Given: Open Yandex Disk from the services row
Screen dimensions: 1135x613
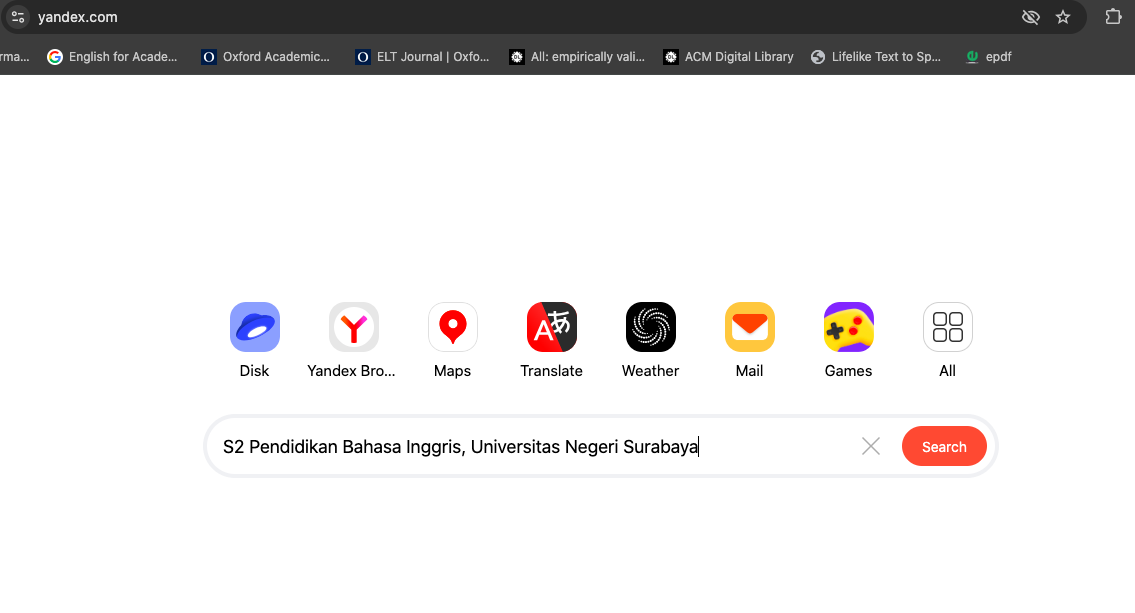Looking at the screenshot, I should 254,327.
